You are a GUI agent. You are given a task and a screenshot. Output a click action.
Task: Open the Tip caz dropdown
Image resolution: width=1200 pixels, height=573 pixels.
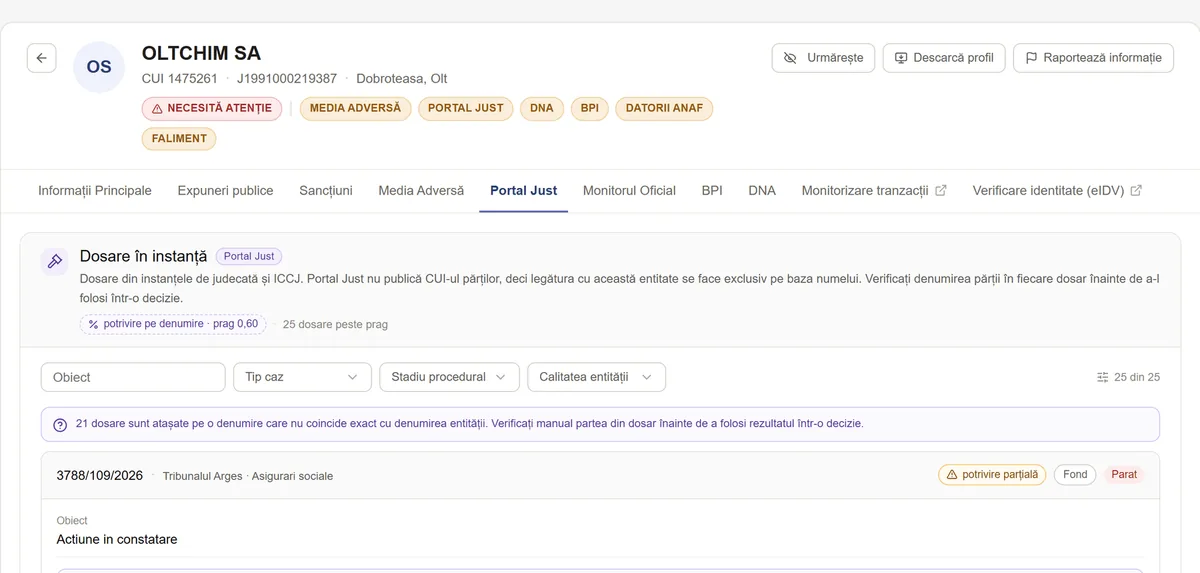coord(302,377)
